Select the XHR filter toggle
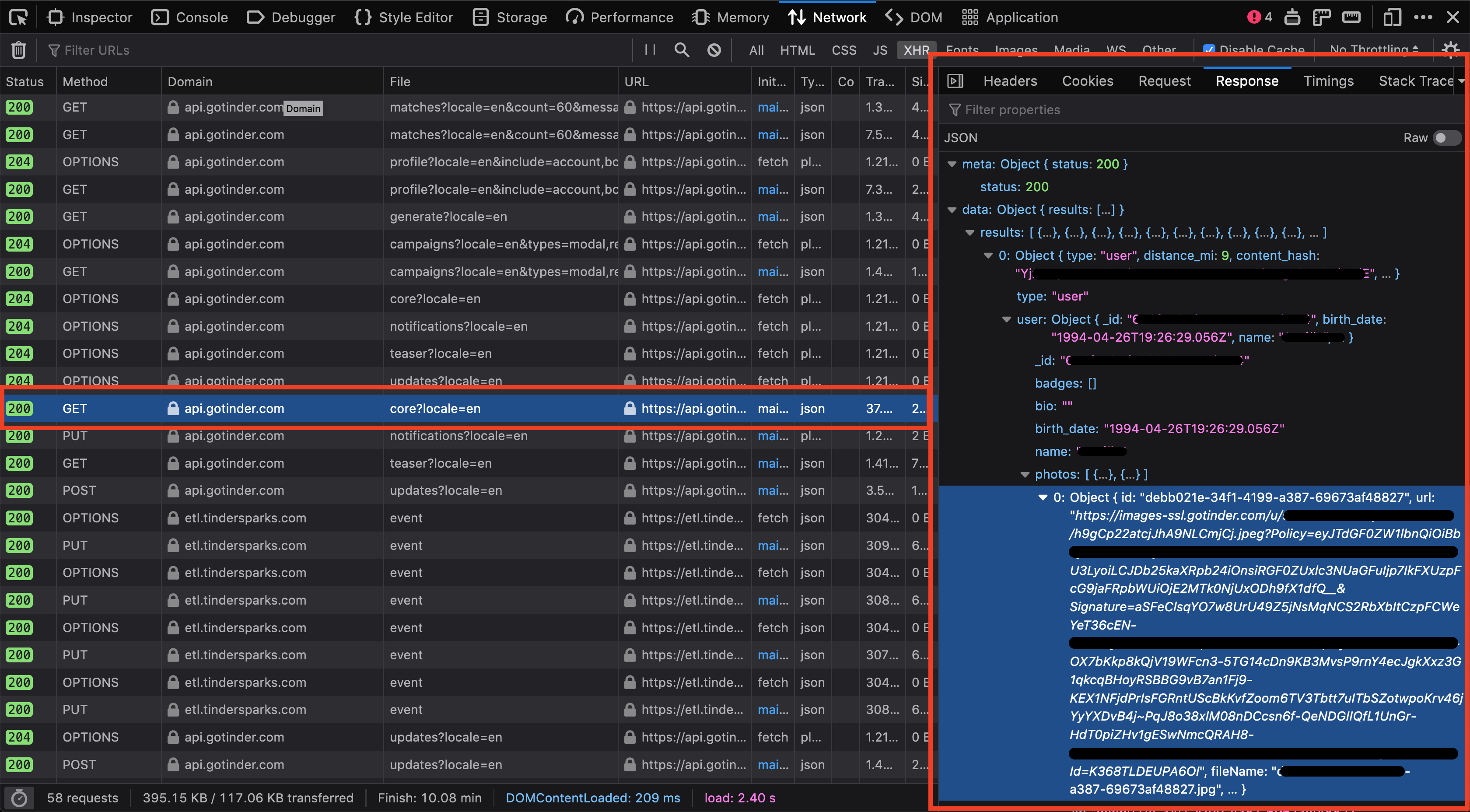Viewport: 1470px width, 812px height. tap(916, 50)
